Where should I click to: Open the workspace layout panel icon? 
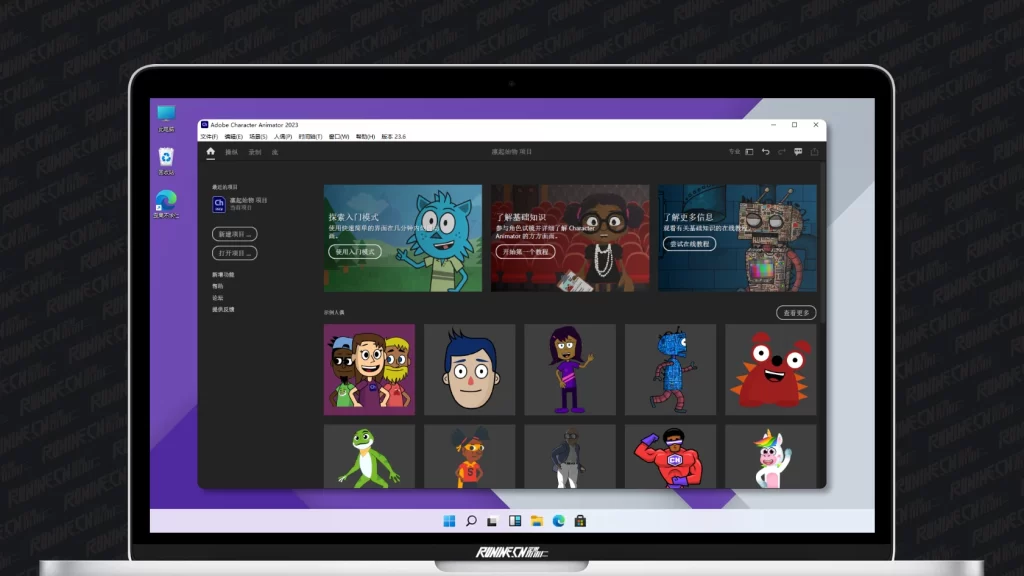pos(750,152)
